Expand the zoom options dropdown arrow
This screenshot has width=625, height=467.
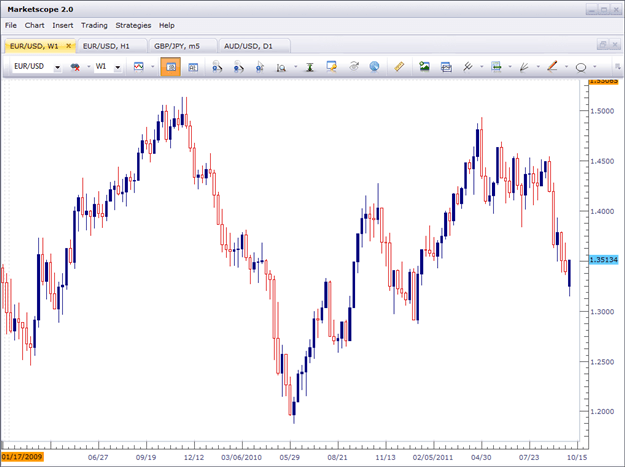(295, 67)
